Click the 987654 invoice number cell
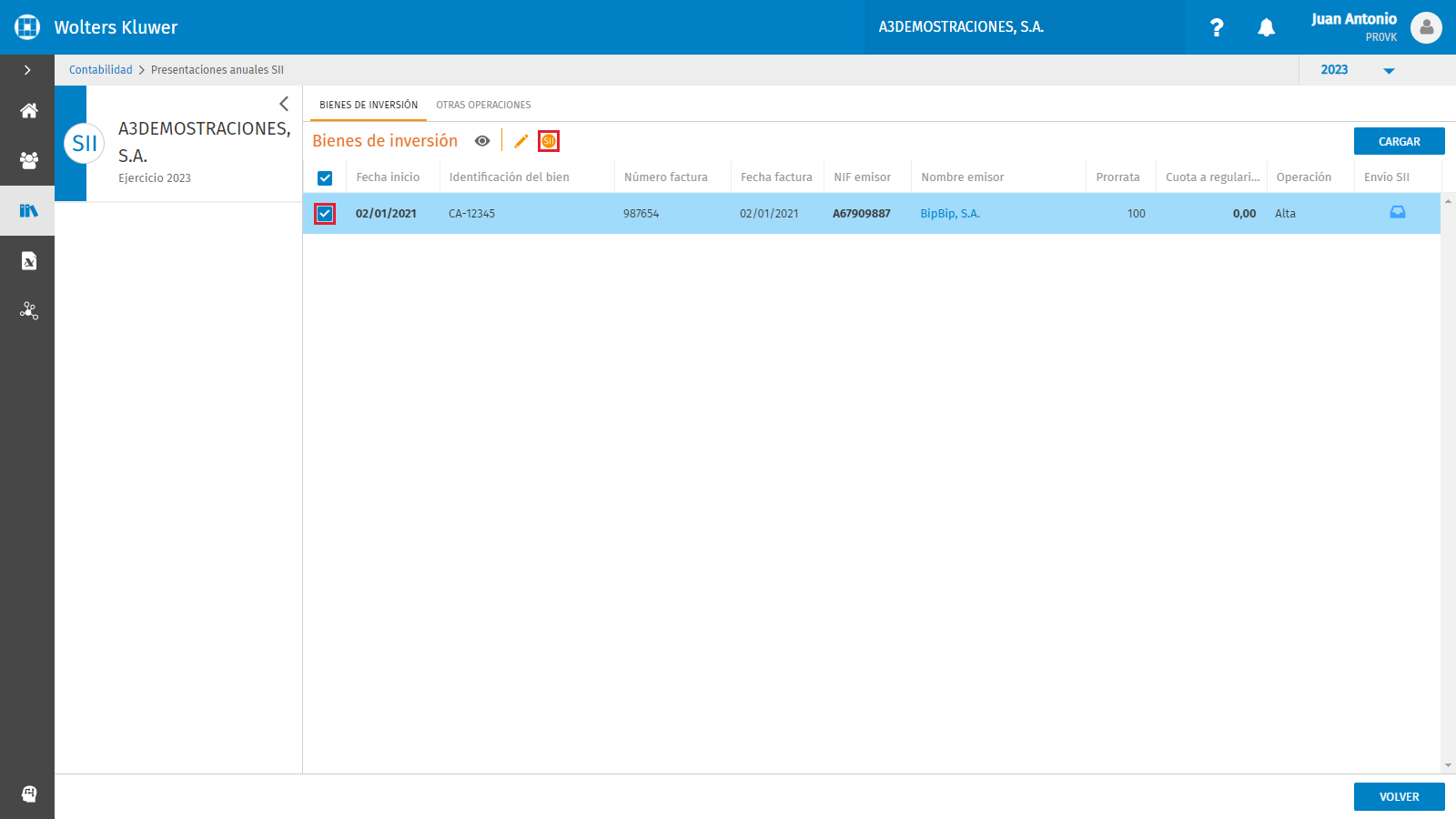Screen dimensions: 1456x819 click(642, 214)
